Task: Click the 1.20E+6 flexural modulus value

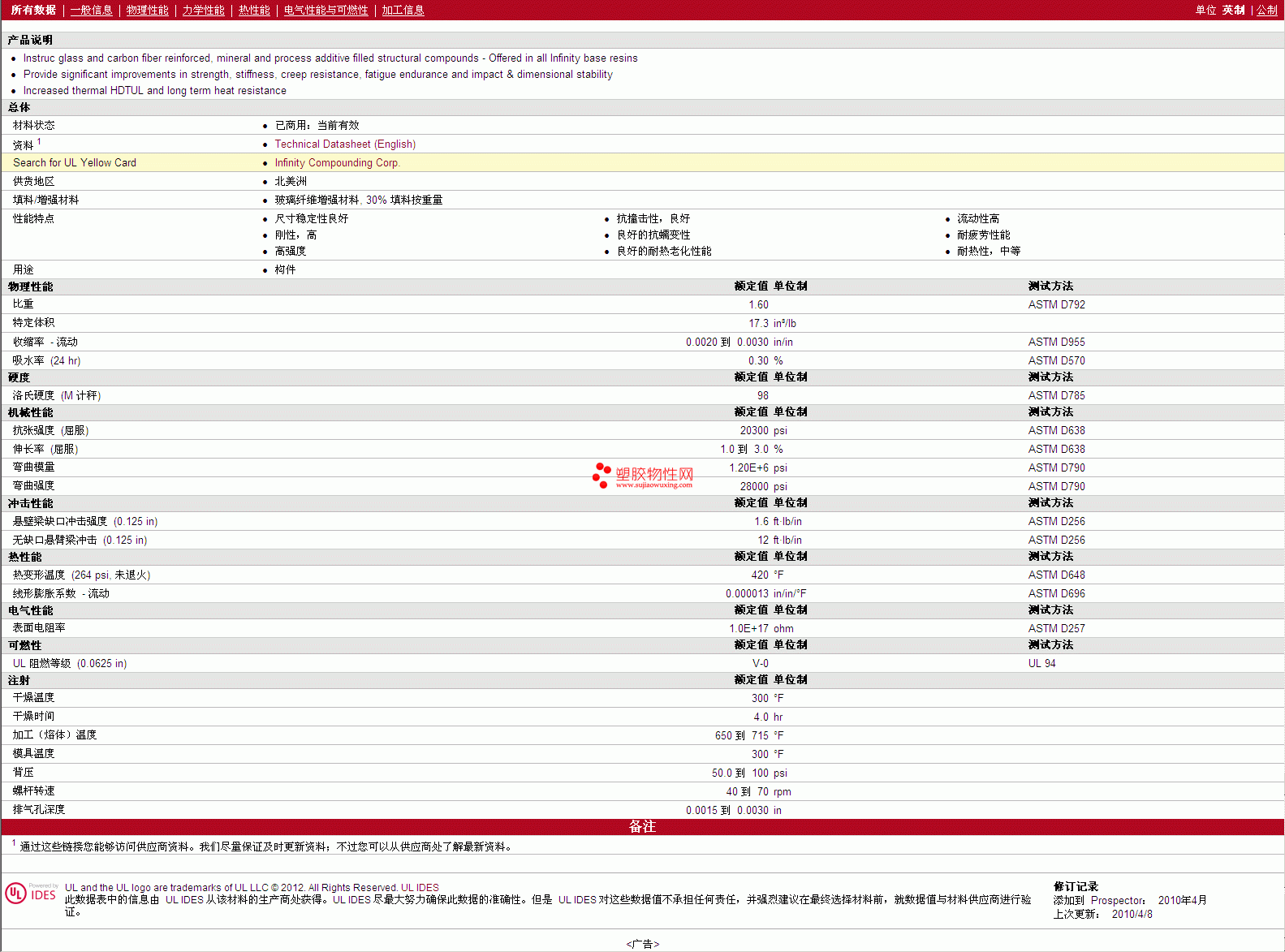Action: (x=748, y=467)
